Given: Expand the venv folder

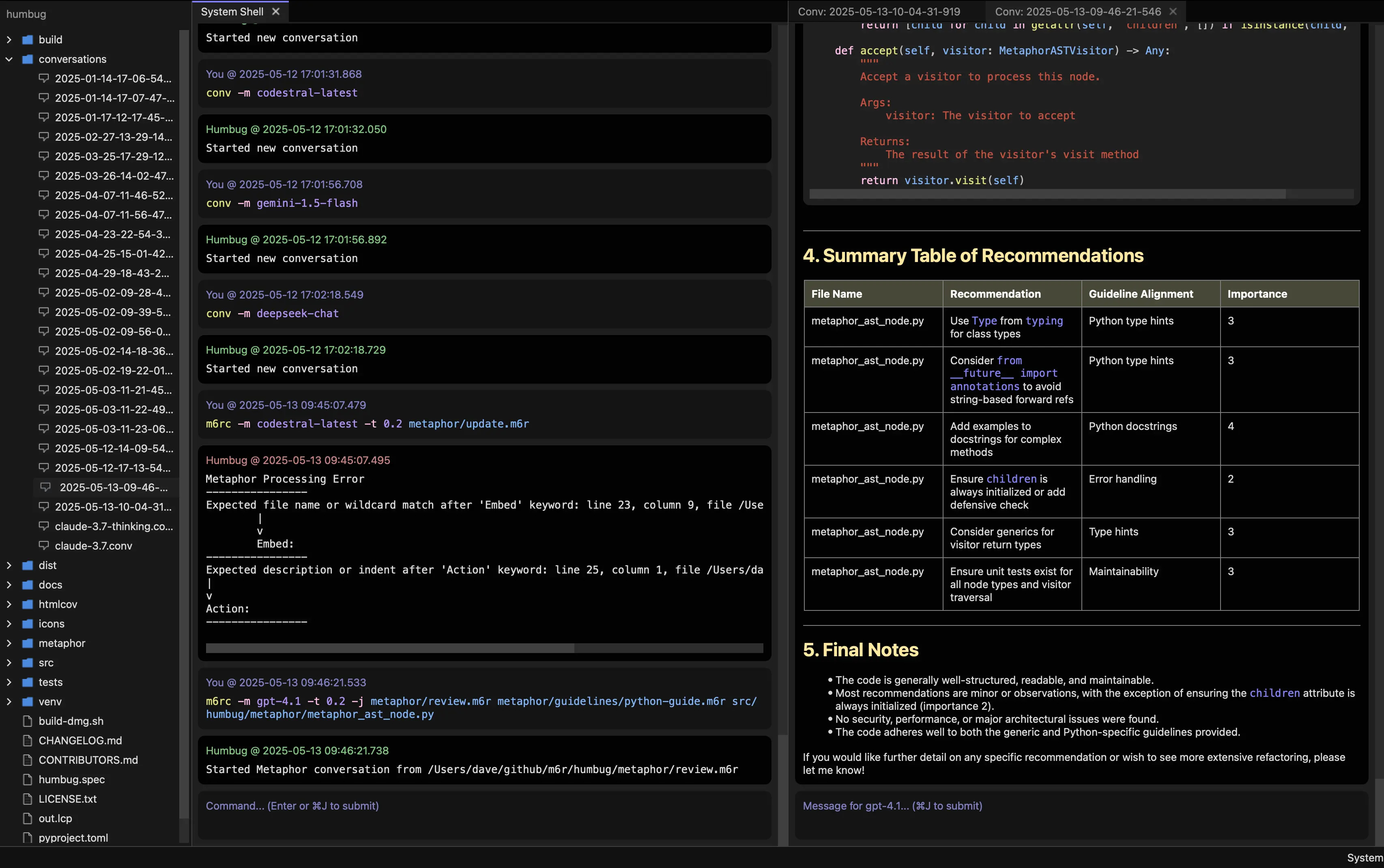Looking at the screenshot, I should tap(9, 702).
